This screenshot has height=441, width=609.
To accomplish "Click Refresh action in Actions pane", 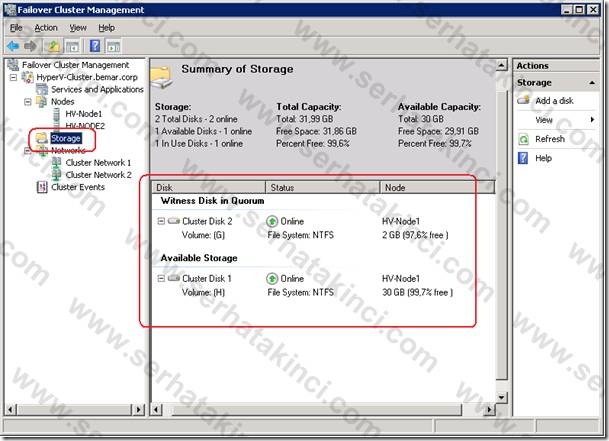I will tap(550, 139).
